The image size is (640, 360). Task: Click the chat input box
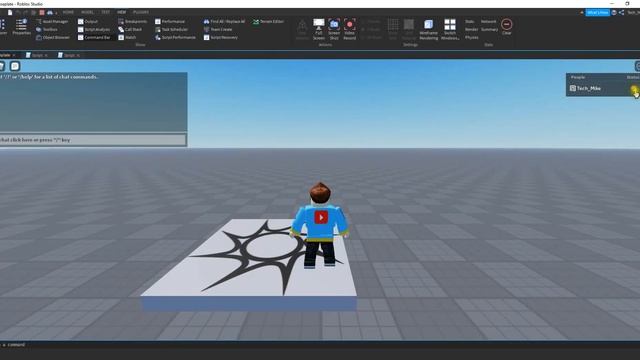(93, 140)
